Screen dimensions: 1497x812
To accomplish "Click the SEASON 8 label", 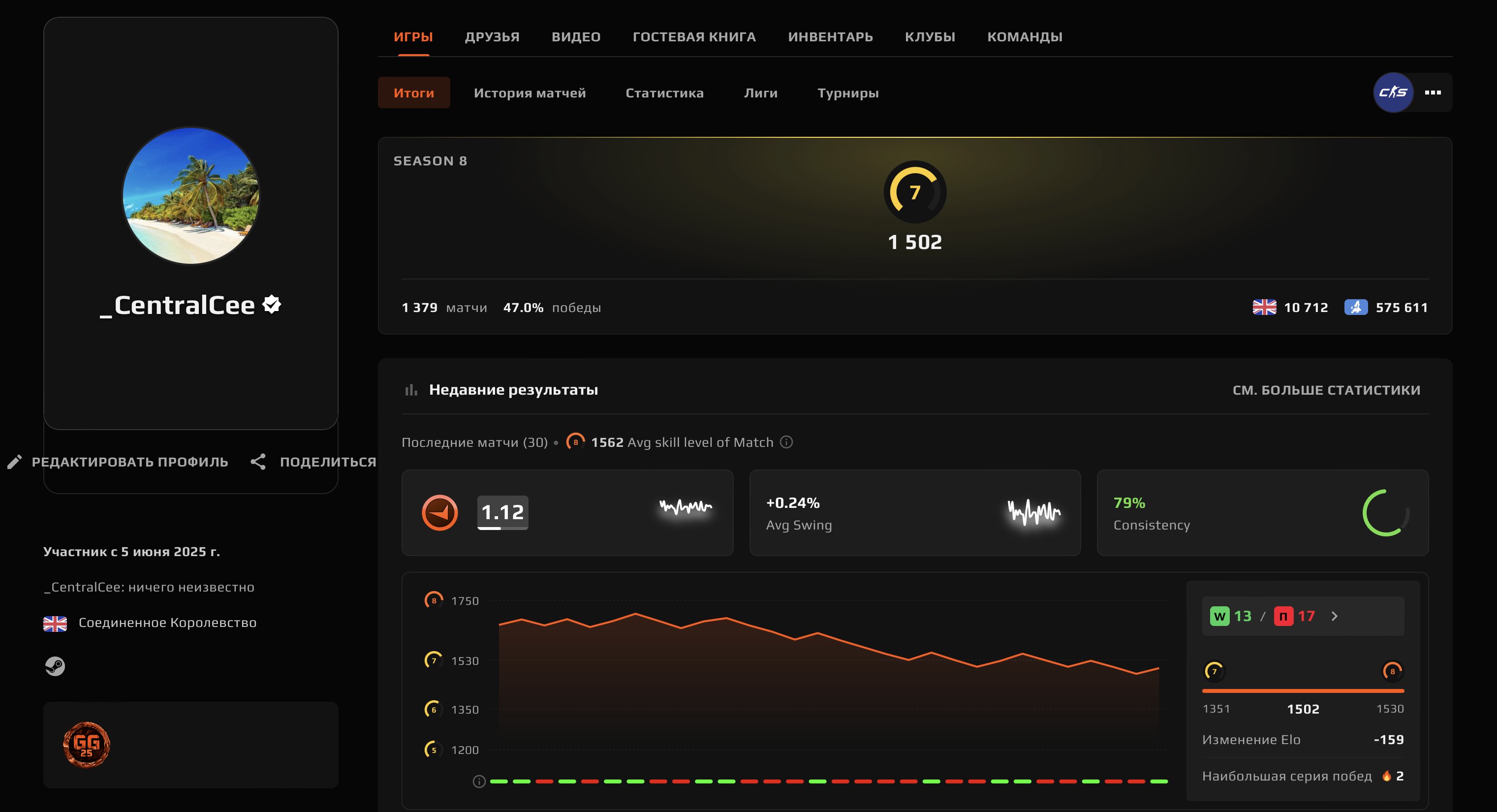I will pyautogui.click(x=430, y=161).
